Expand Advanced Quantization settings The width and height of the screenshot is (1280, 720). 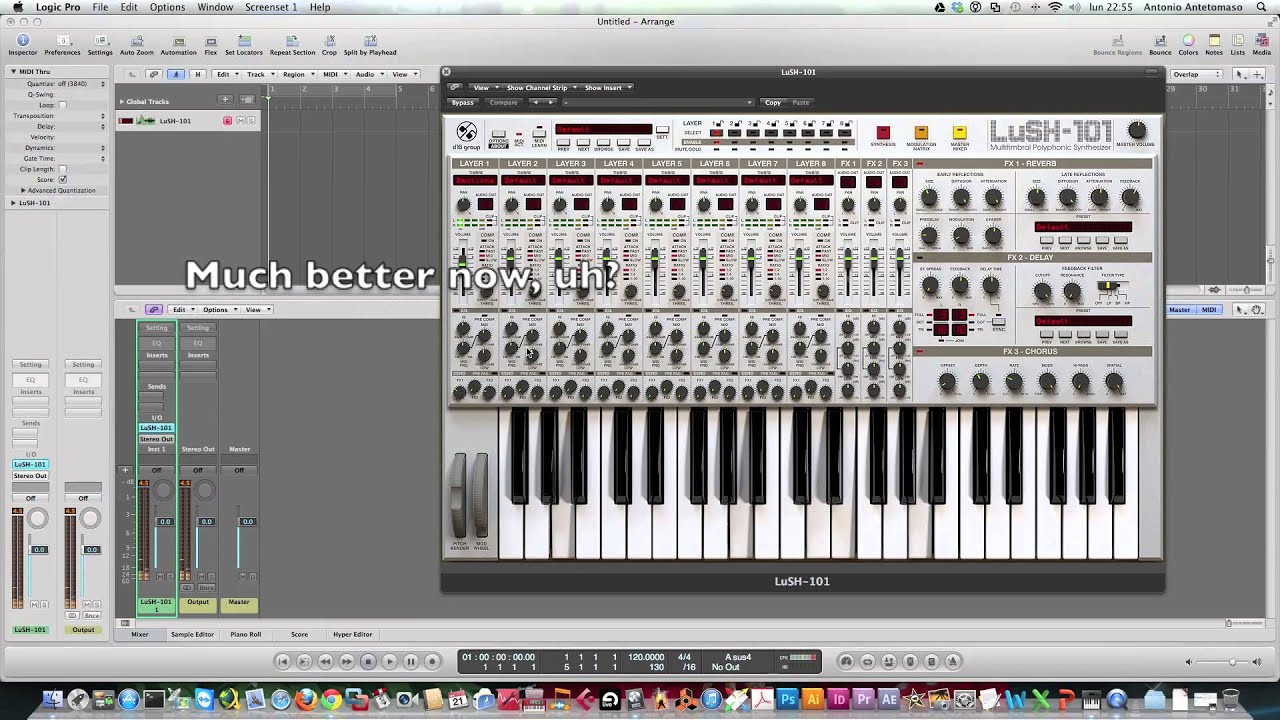pos(23,190)
